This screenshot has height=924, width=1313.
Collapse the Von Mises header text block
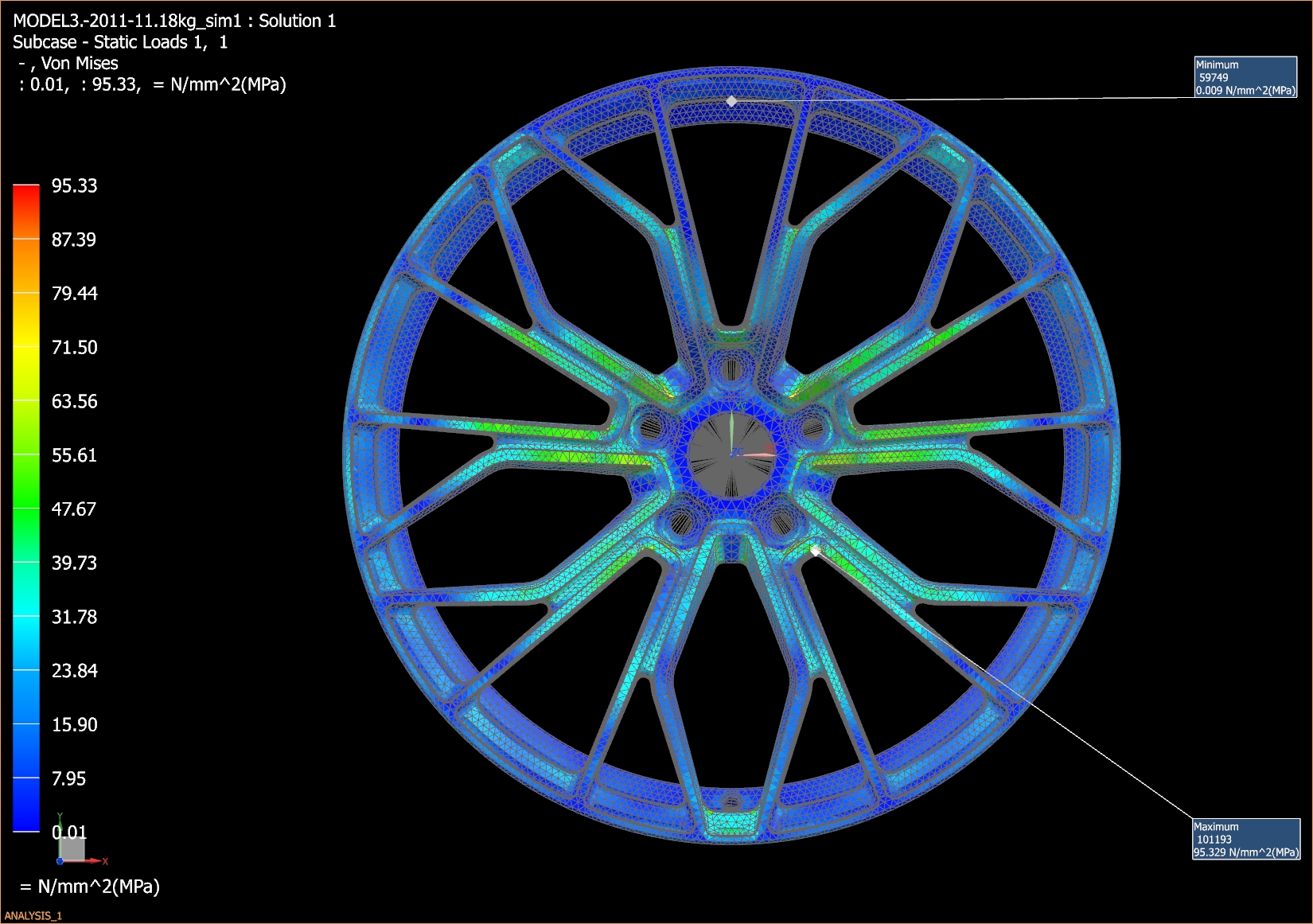click(66, 63)
